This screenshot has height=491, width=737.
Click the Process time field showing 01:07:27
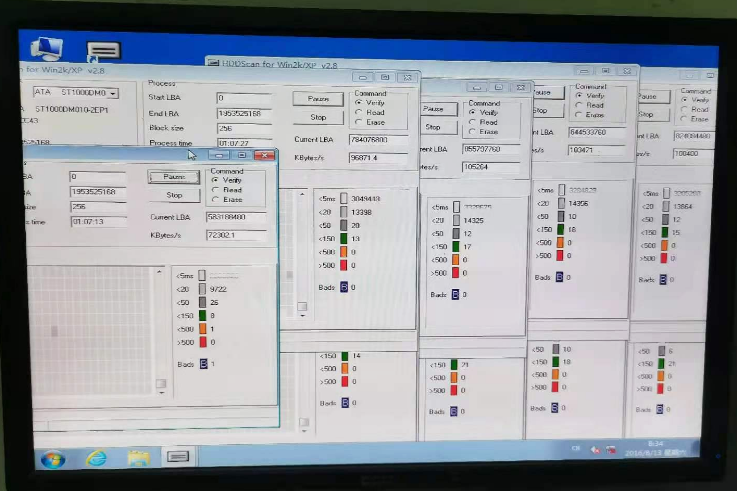coord(244,143)
